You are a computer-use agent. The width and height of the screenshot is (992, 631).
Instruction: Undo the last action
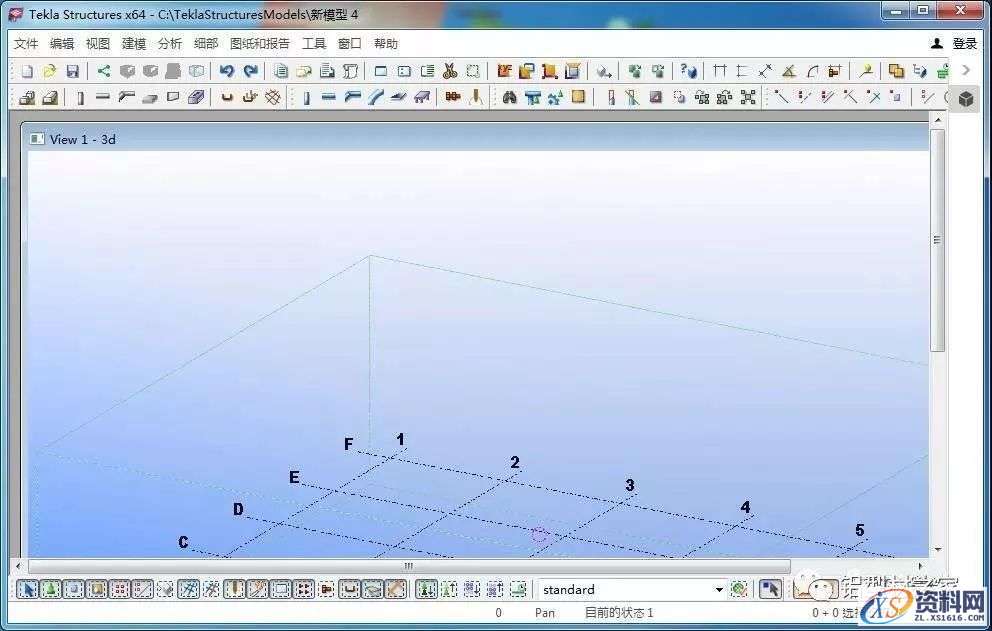[227, 70]
